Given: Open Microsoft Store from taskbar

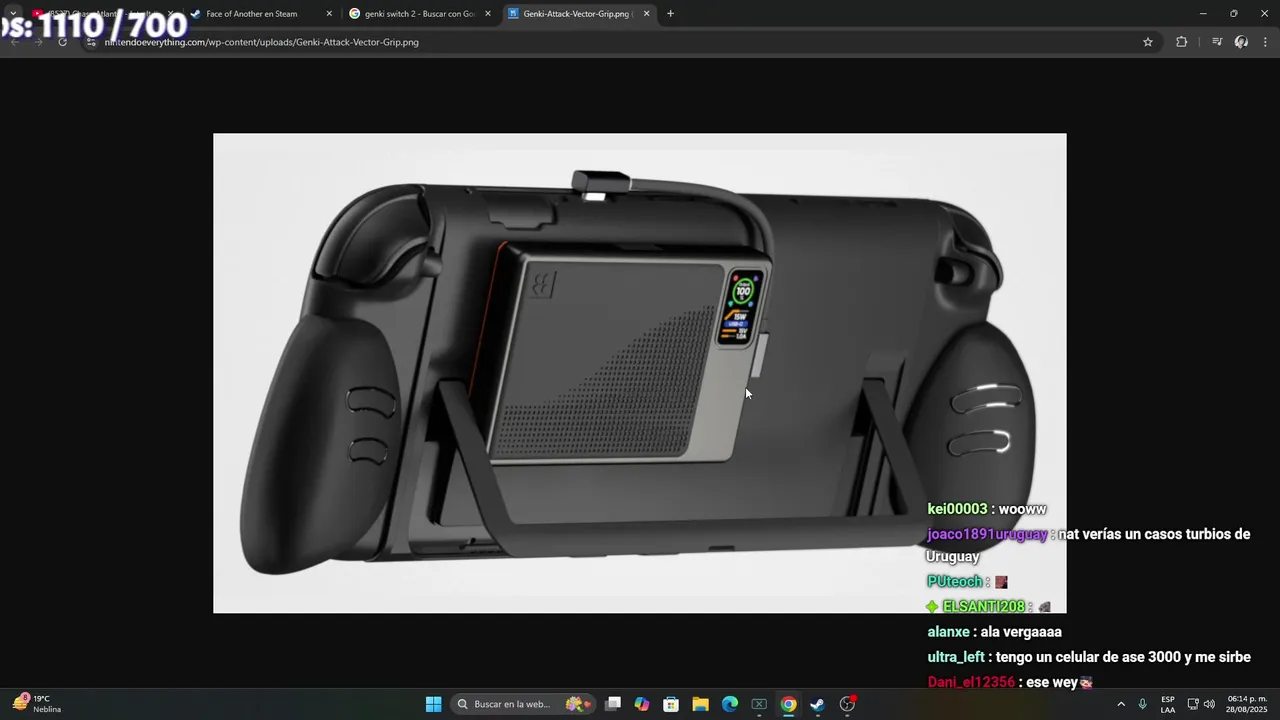Looking at the screenshot, I should click(x=671, y=704).
